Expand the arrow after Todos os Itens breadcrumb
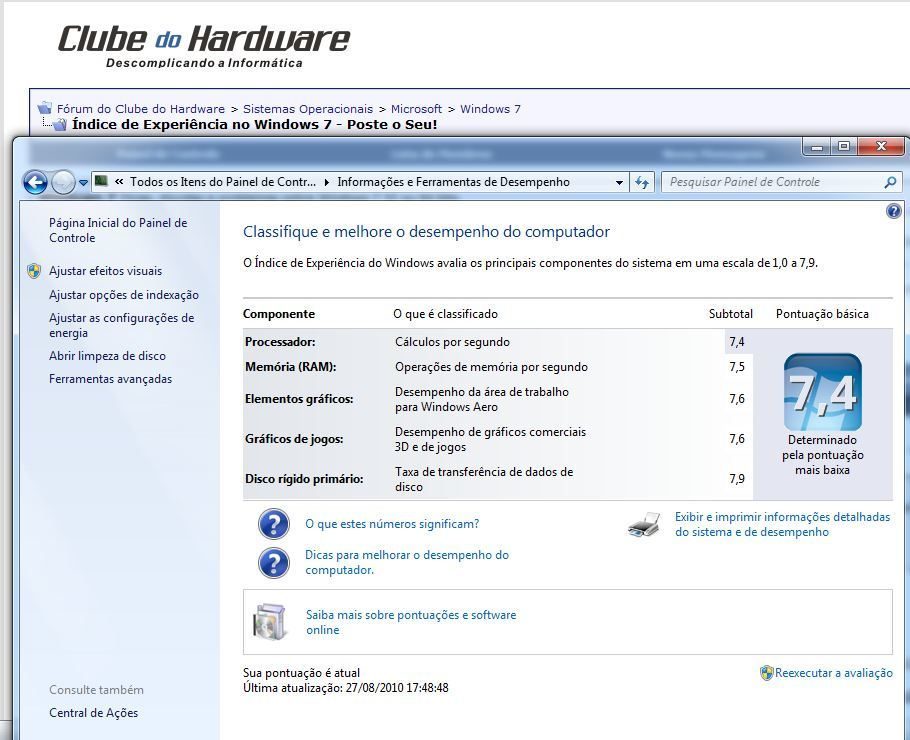Viewport: 910px width, 740px height. [x=327, y=182]
